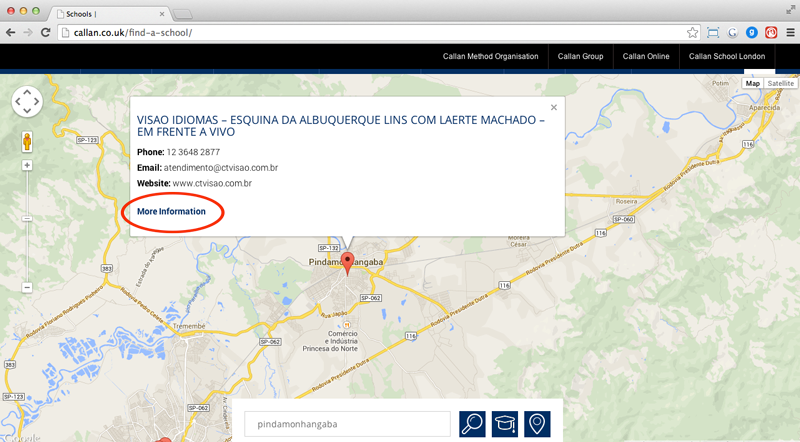Click the screen capture extension icon
This screenshot has height=442, width=800.
coord(713,33)
